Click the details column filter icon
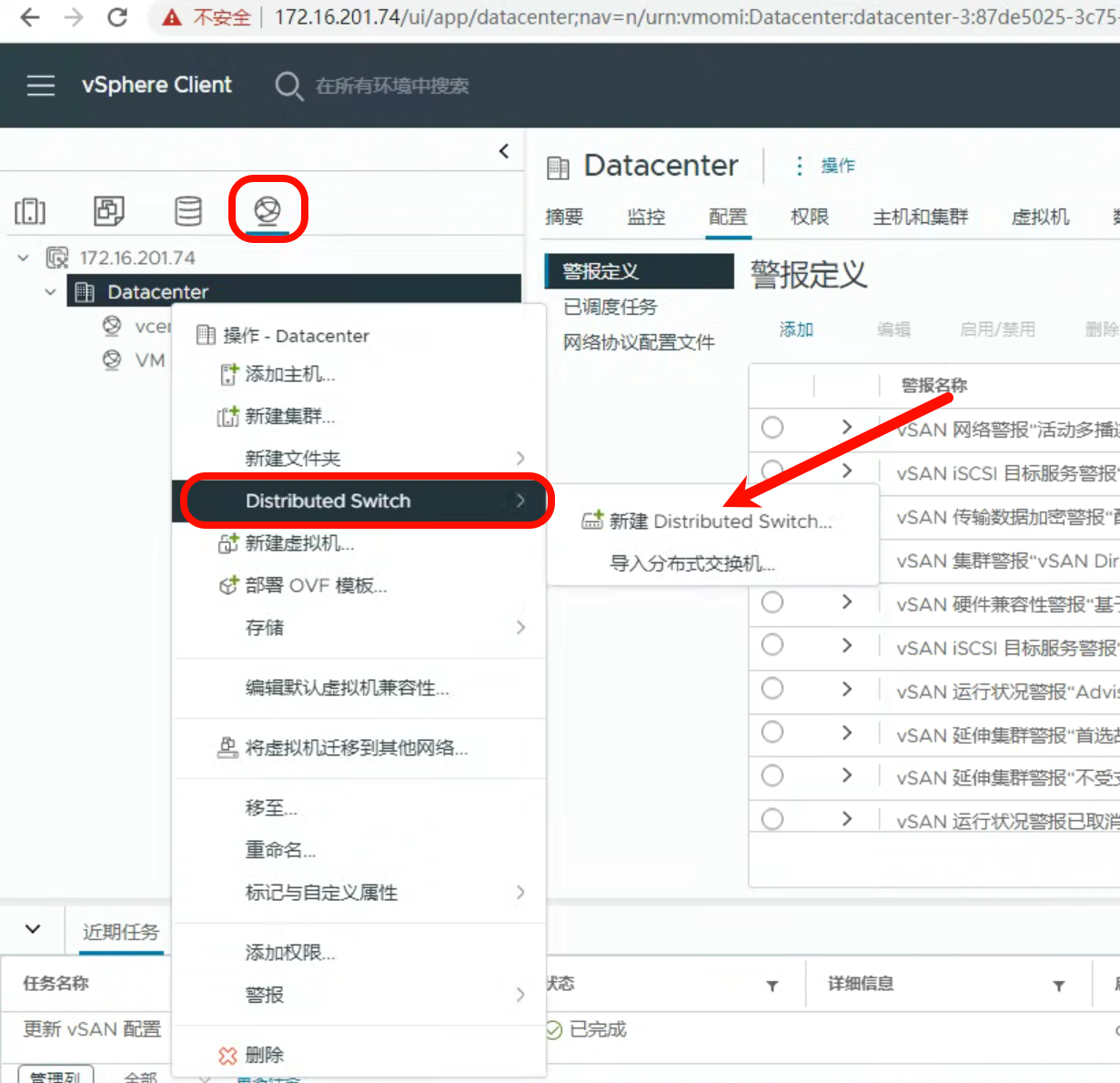 tap(1059, 986)
